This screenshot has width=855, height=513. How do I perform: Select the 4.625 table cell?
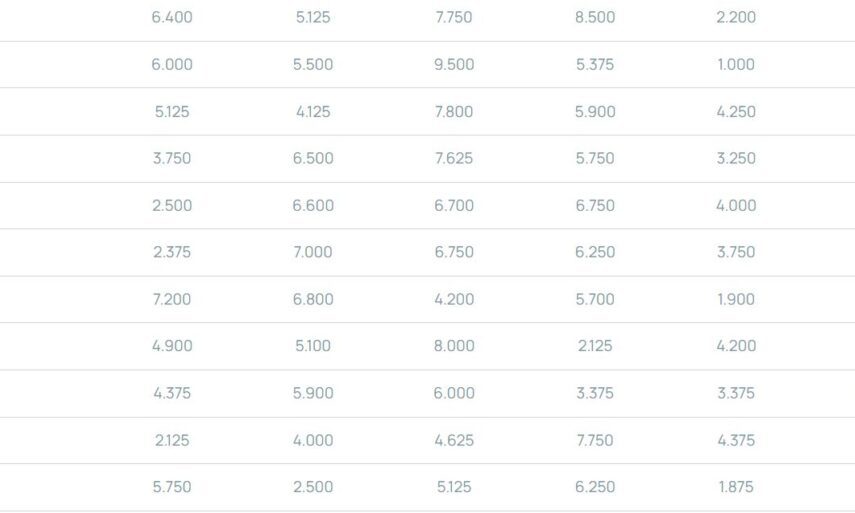454,440
